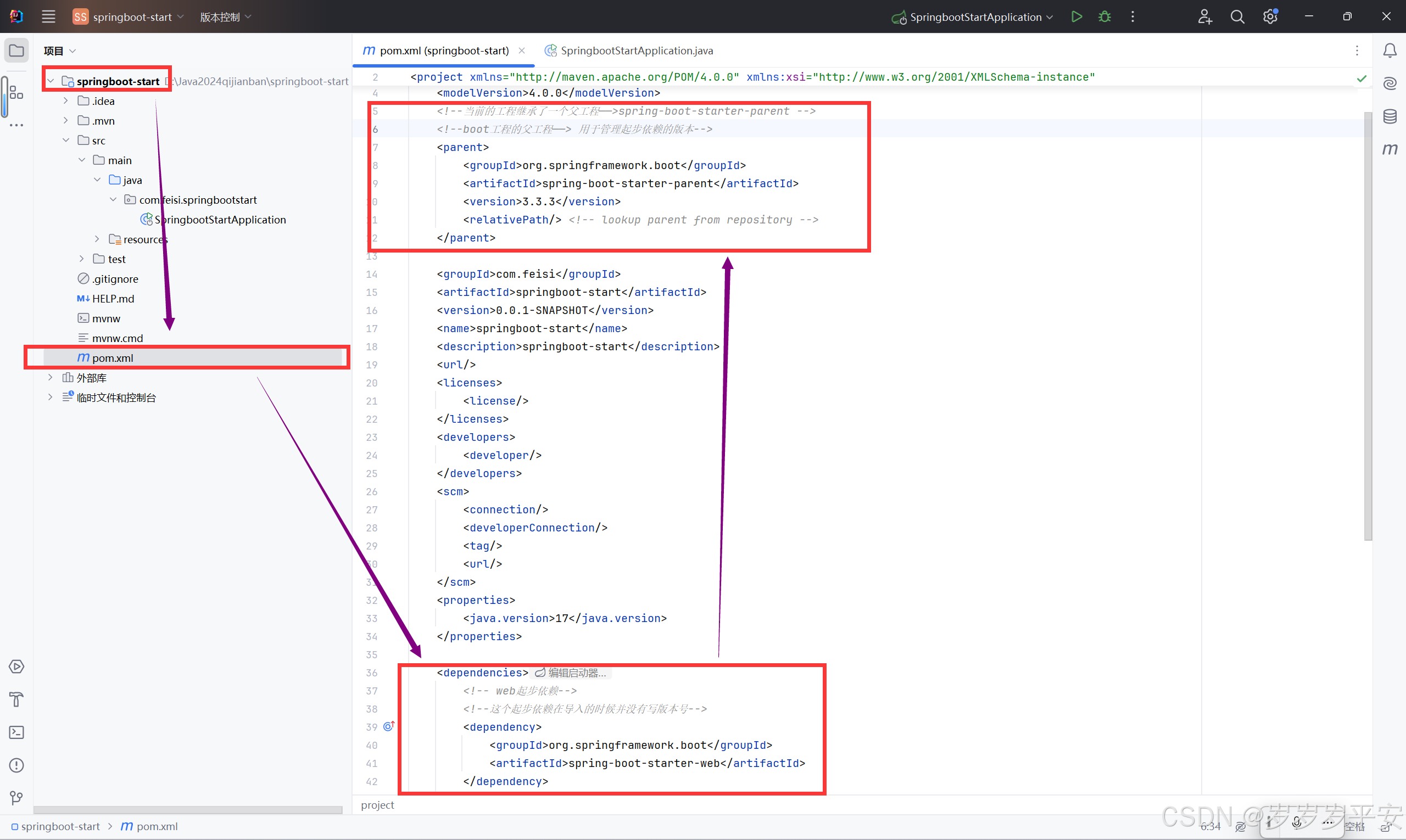Click the 编辑启动器... inlay link

(x=571, y=673)
